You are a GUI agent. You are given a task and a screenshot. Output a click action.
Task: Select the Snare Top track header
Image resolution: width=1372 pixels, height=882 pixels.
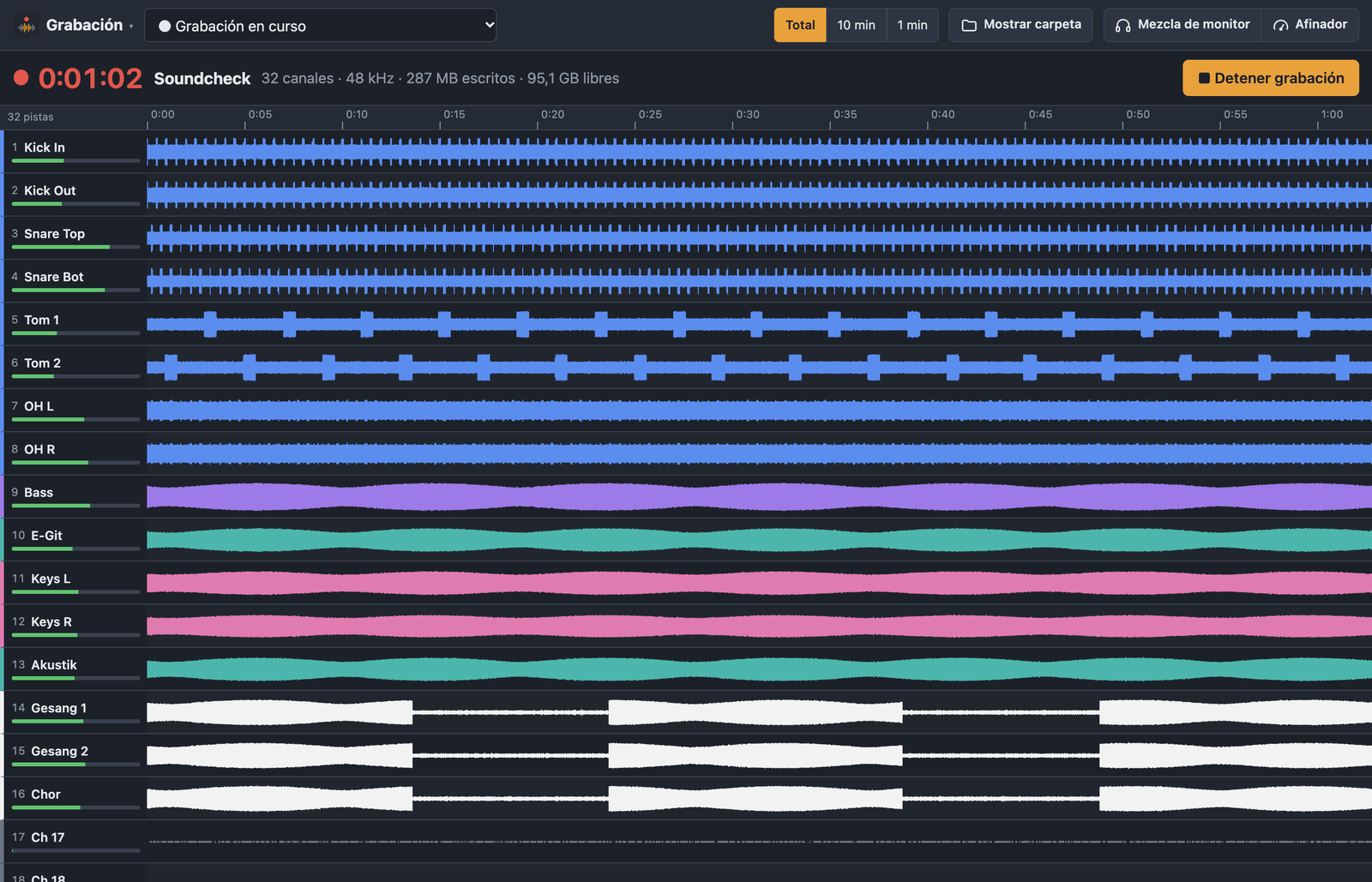74,237
